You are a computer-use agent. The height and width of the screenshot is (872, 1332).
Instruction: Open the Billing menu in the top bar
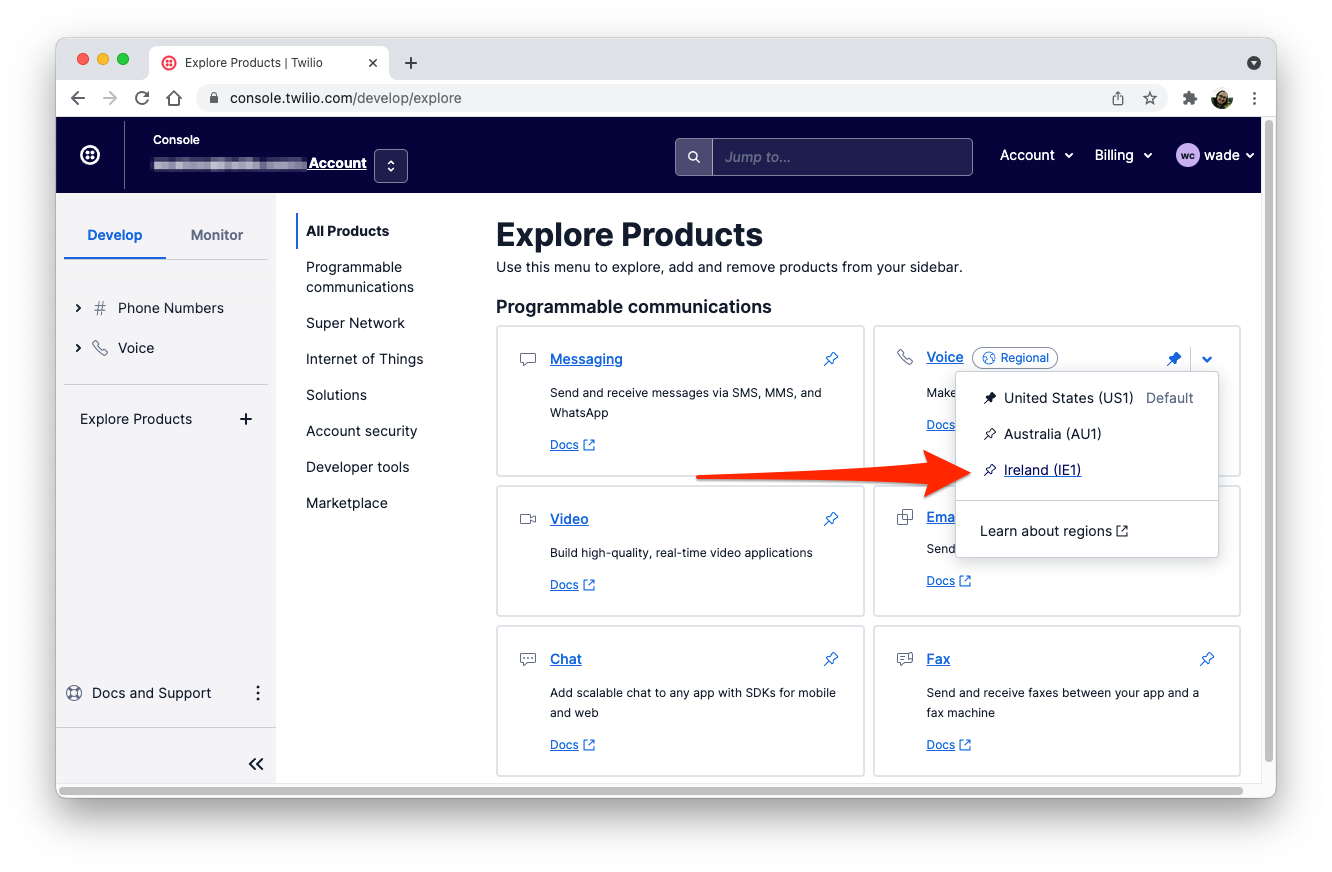click(x=1122, y=155)
